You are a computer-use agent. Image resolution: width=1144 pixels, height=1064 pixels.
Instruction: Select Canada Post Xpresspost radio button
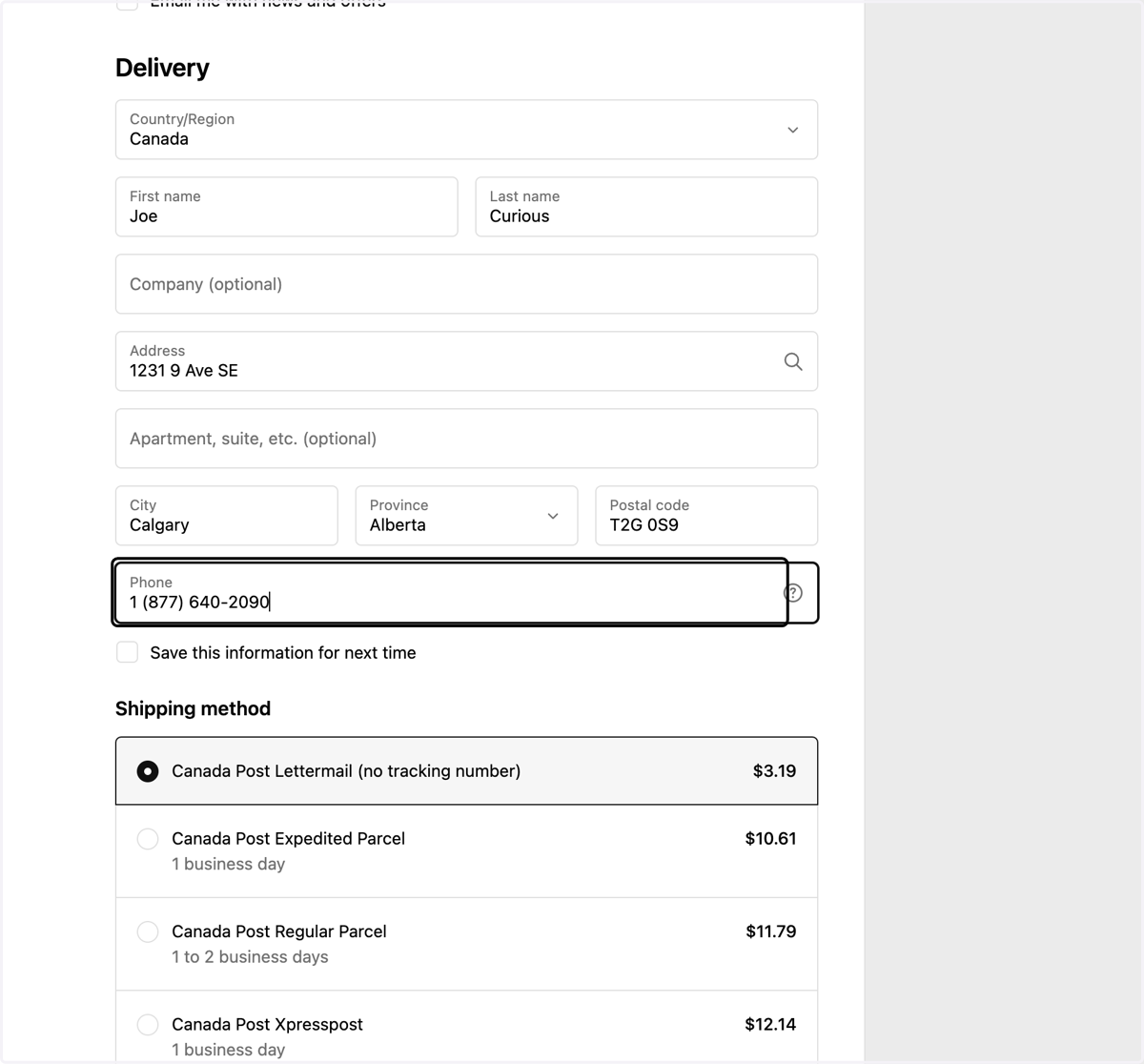148,1024
